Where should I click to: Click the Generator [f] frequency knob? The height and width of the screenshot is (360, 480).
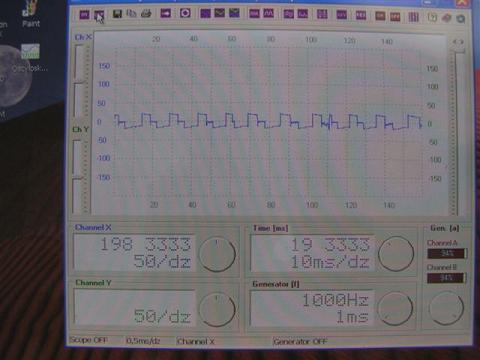pyautogui.click(x=395, y=308)
